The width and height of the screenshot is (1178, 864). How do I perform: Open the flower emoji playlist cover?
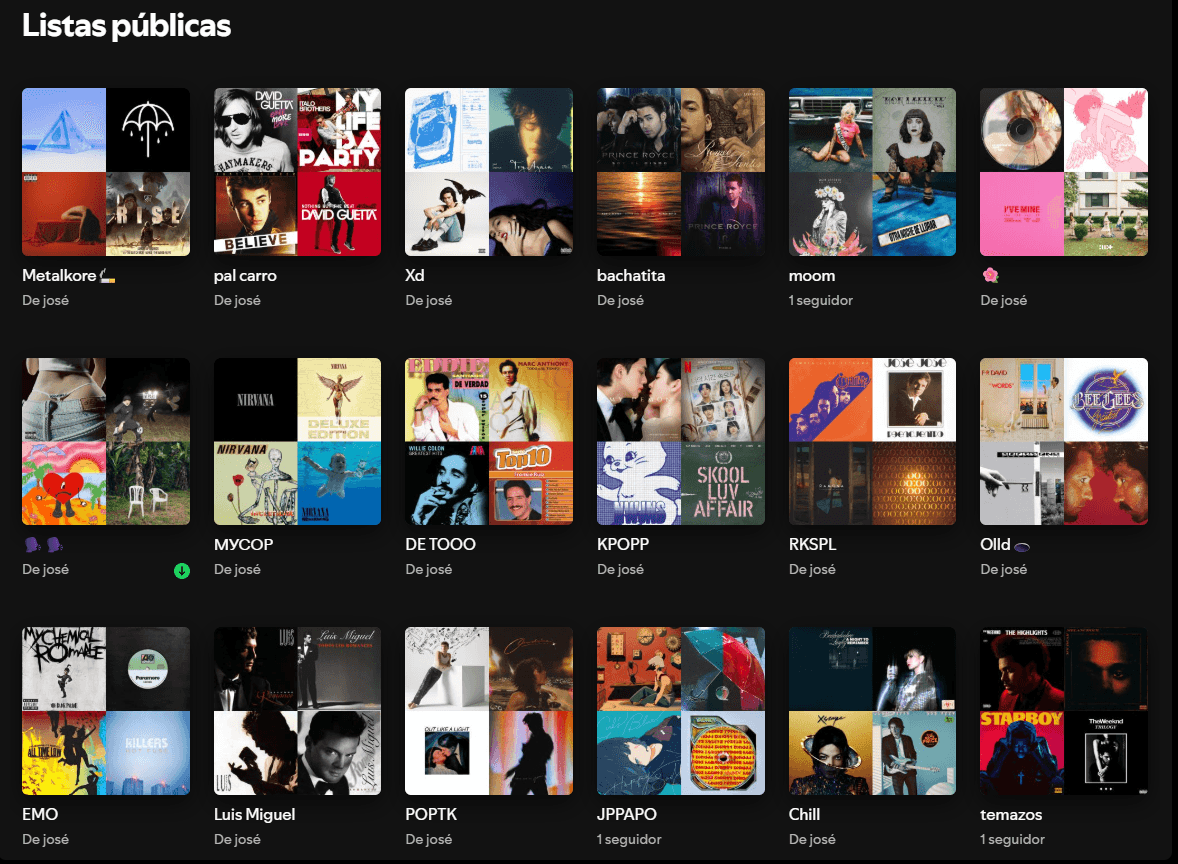(1064, 172)
